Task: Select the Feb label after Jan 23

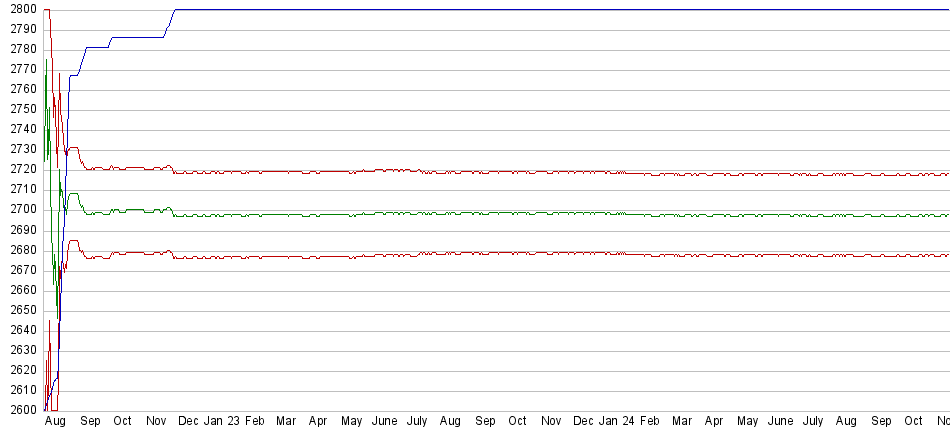Action: (x=254, y=422)
